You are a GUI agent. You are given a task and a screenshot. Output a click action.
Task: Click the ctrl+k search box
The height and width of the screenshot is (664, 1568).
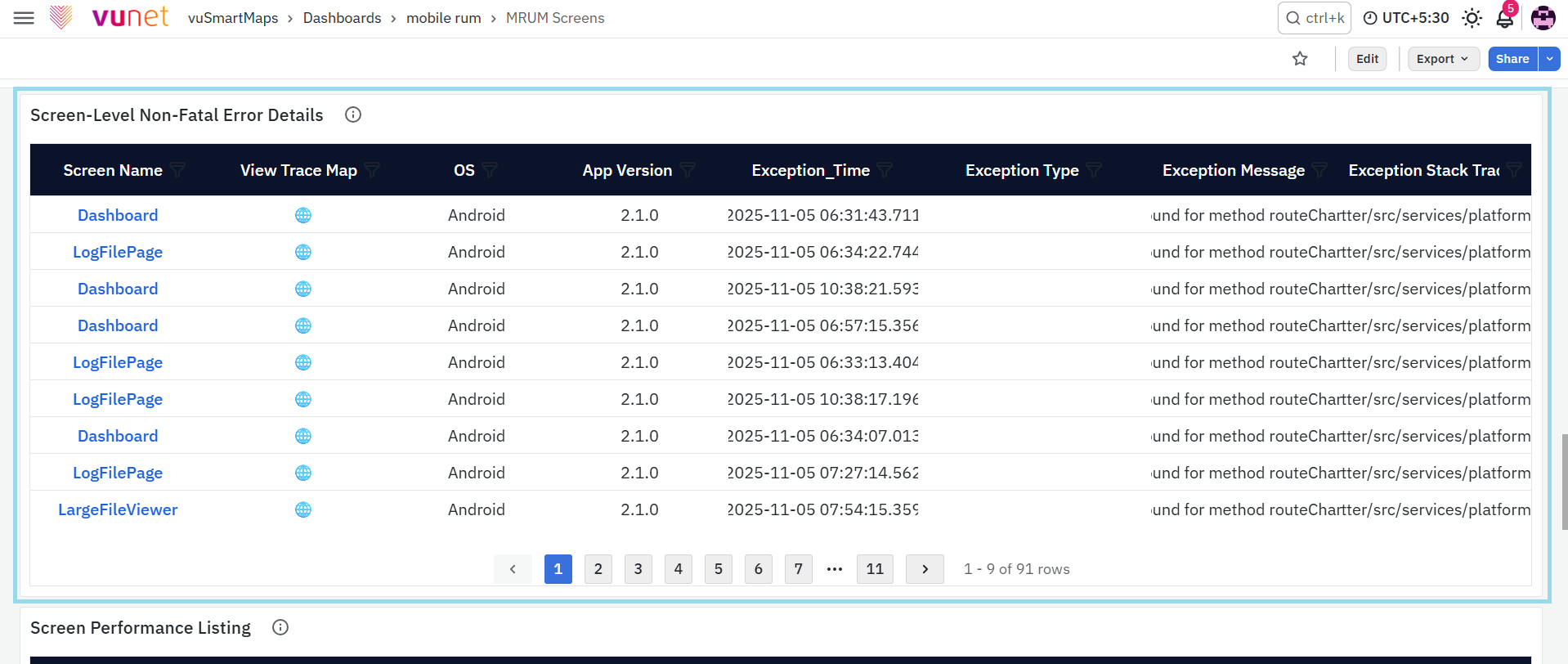[x=1315, y=18]
